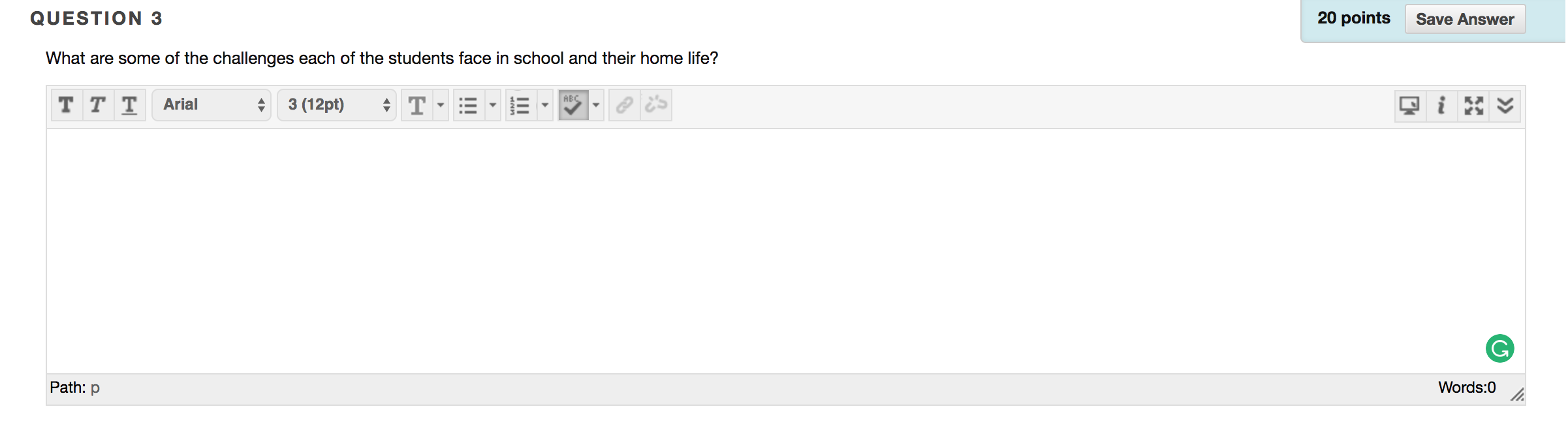The image size is (1568, 428).
Task: Open bullet list style options arrow
Action: tap(493, 105)
